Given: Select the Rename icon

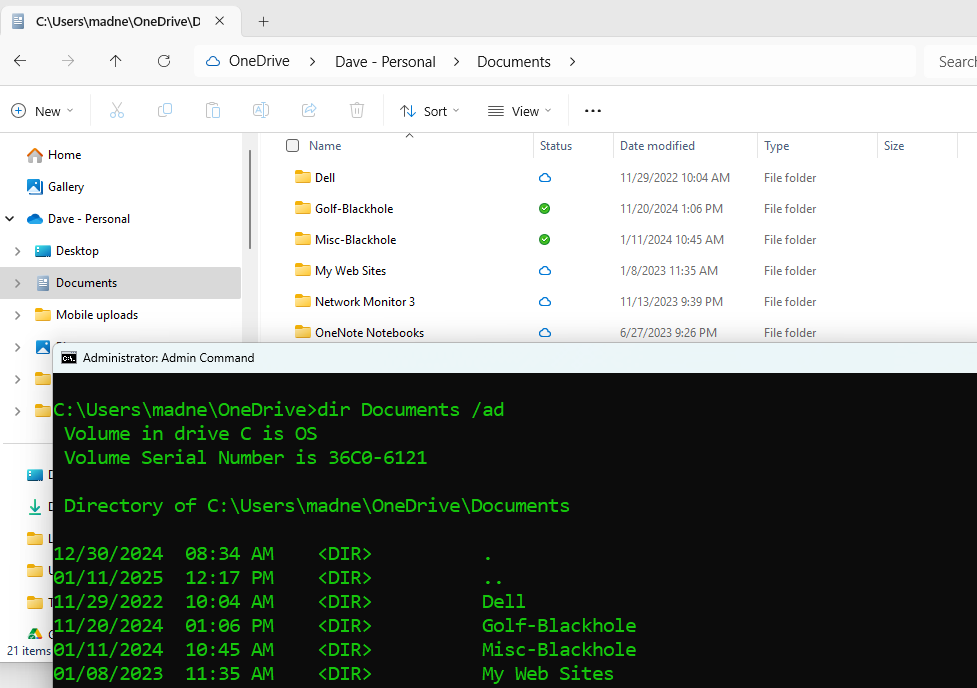Looking at the screenshot, I should (x=260, y=110).
